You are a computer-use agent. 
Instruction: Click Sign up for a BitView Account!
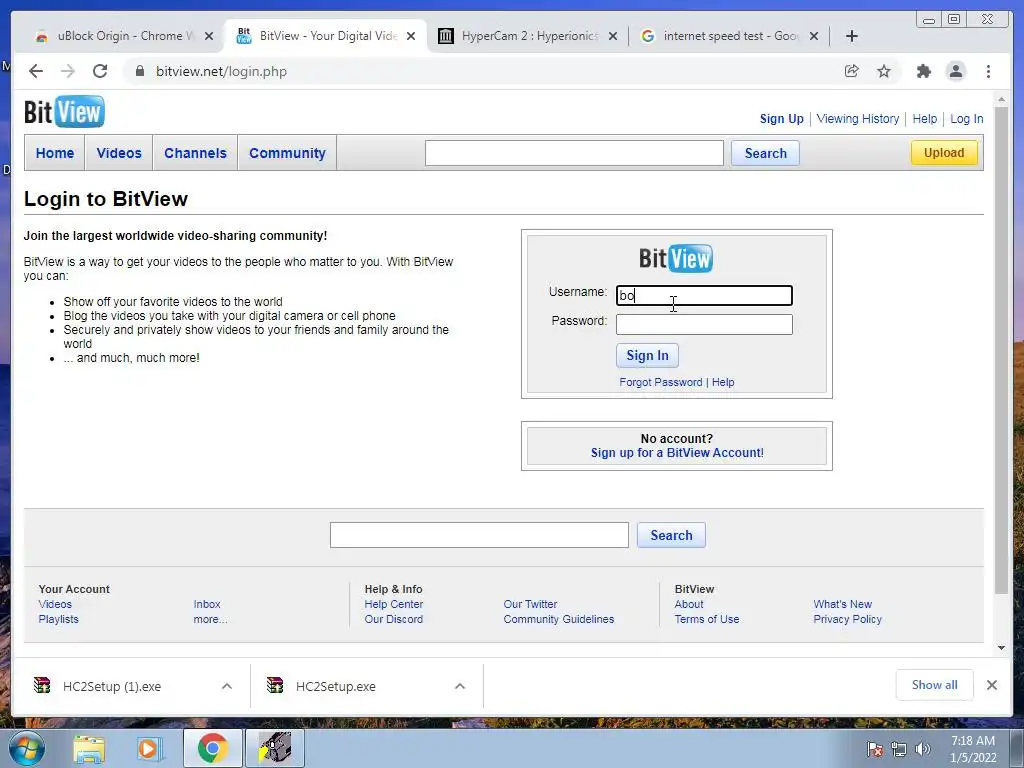[x=677, y=453]
